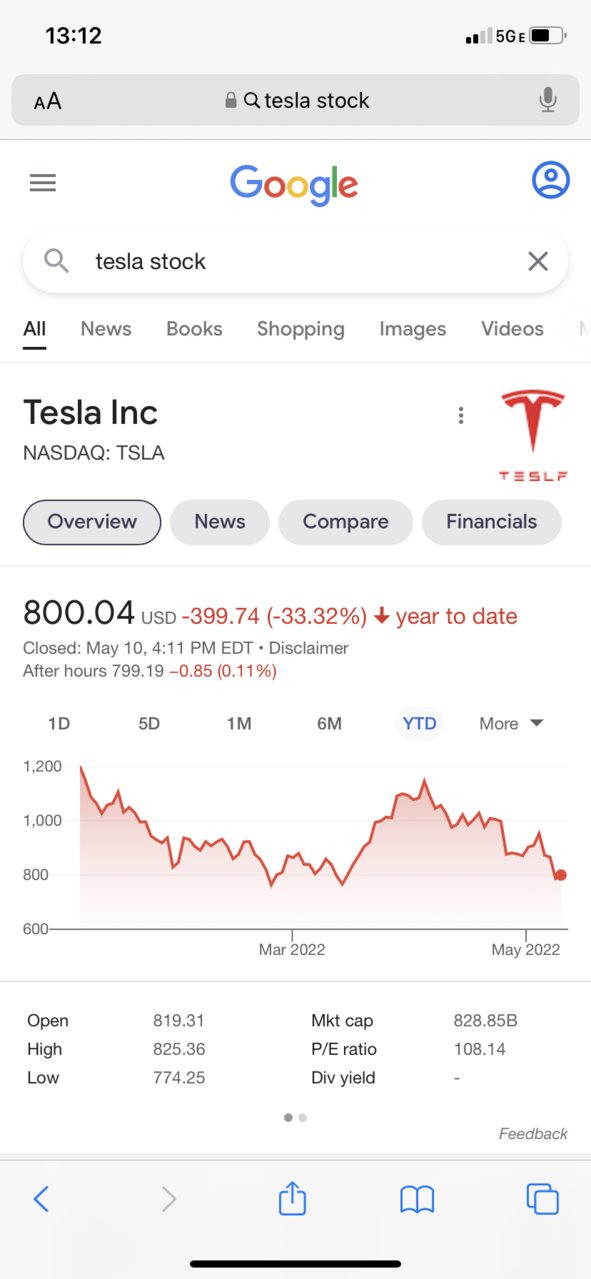Select the 1D chart range
The height and width of the screenshot is (1279, 591).
59,723
